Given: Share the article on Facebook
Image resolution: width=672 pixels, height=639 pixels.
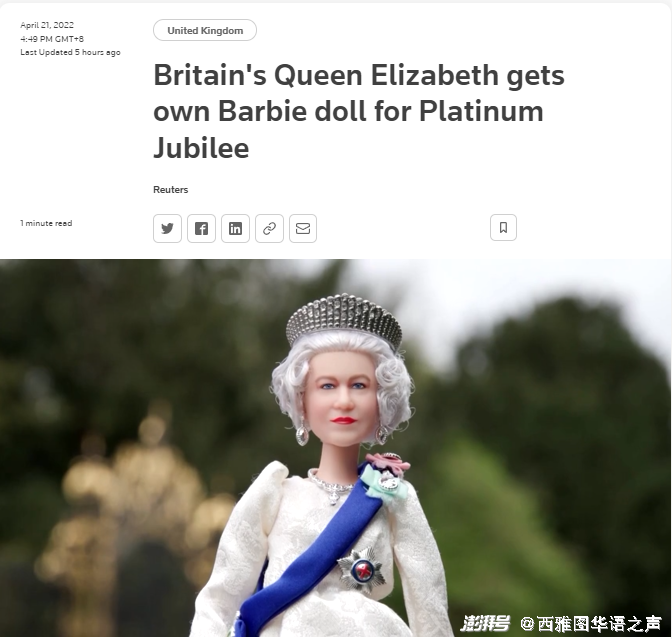Looking at the screenshot, I should tap(201, 228).
